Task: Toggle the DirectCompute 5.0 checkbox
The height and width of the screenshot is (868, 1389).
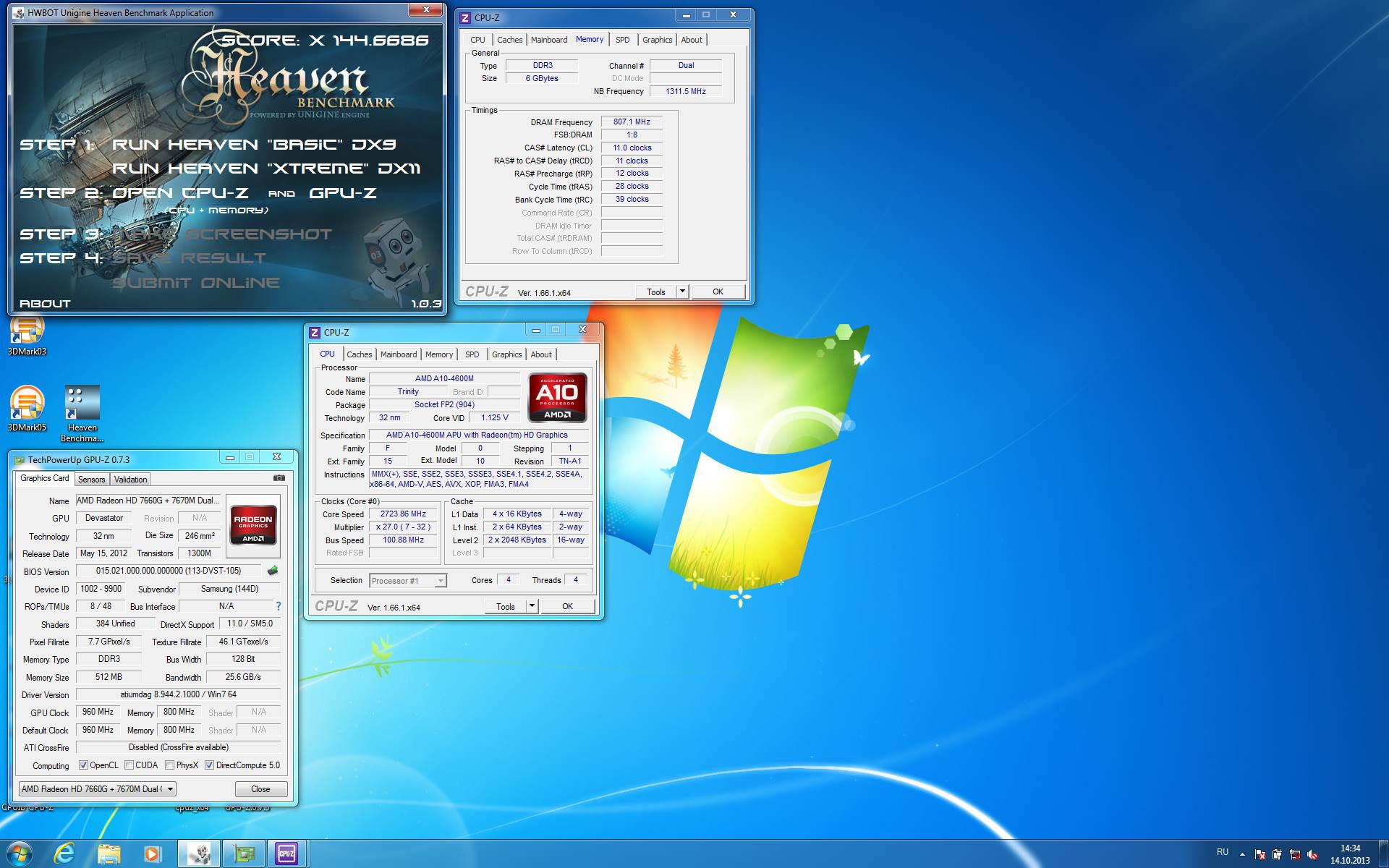Action: (x=209, y=765)
